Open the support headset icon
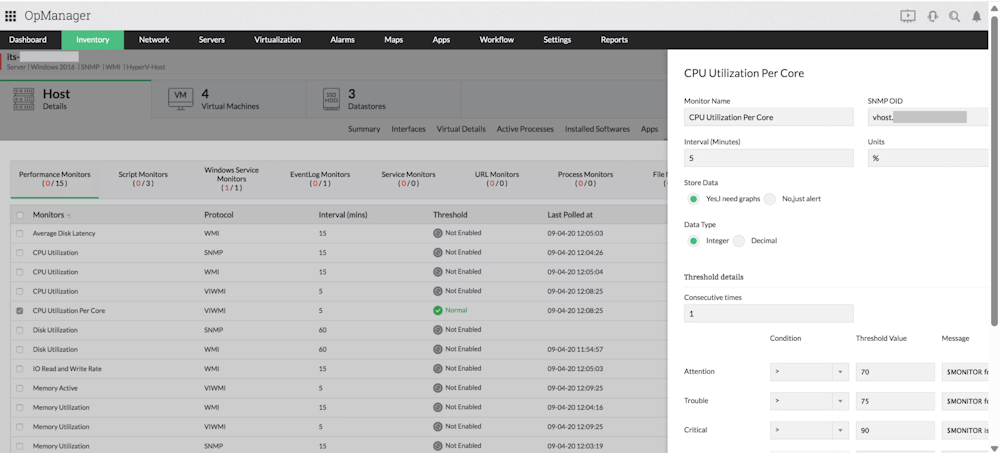This screenshot has width=1000, height=453. pyautogui.click(x=932, y=17)
